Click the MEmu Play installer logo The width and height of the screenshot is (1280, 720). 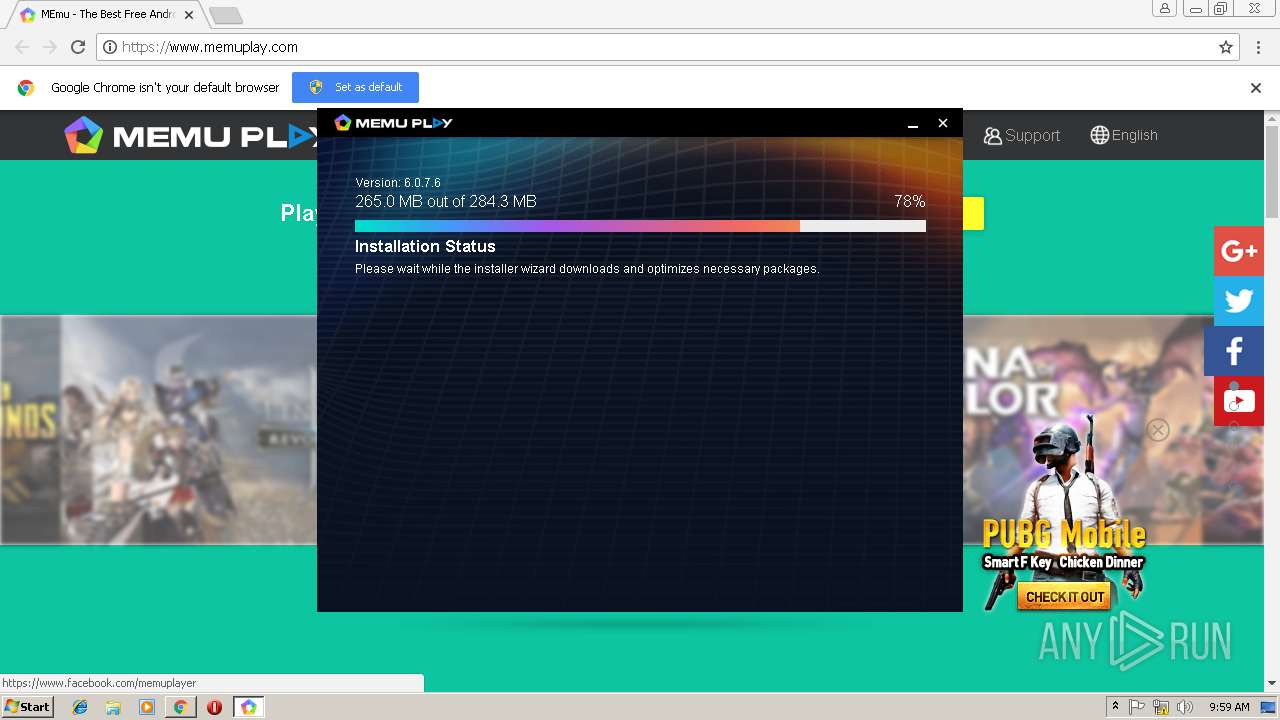tap(393, 122)
